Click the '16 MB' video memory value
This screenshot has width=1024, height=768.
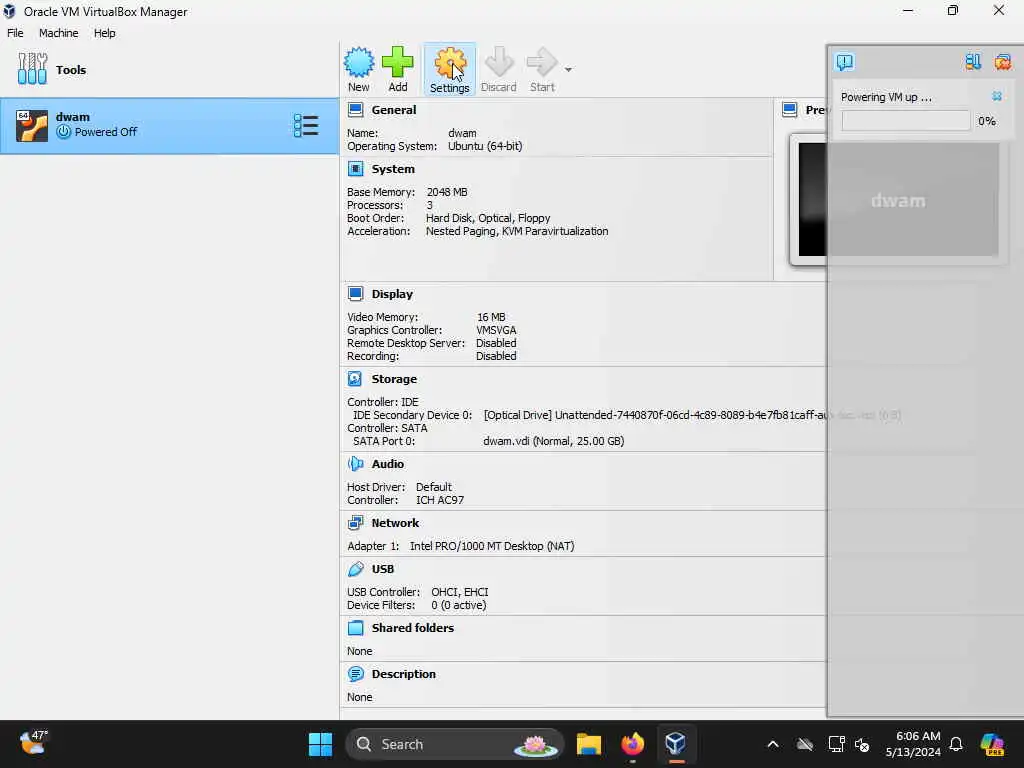pos(491,317)
